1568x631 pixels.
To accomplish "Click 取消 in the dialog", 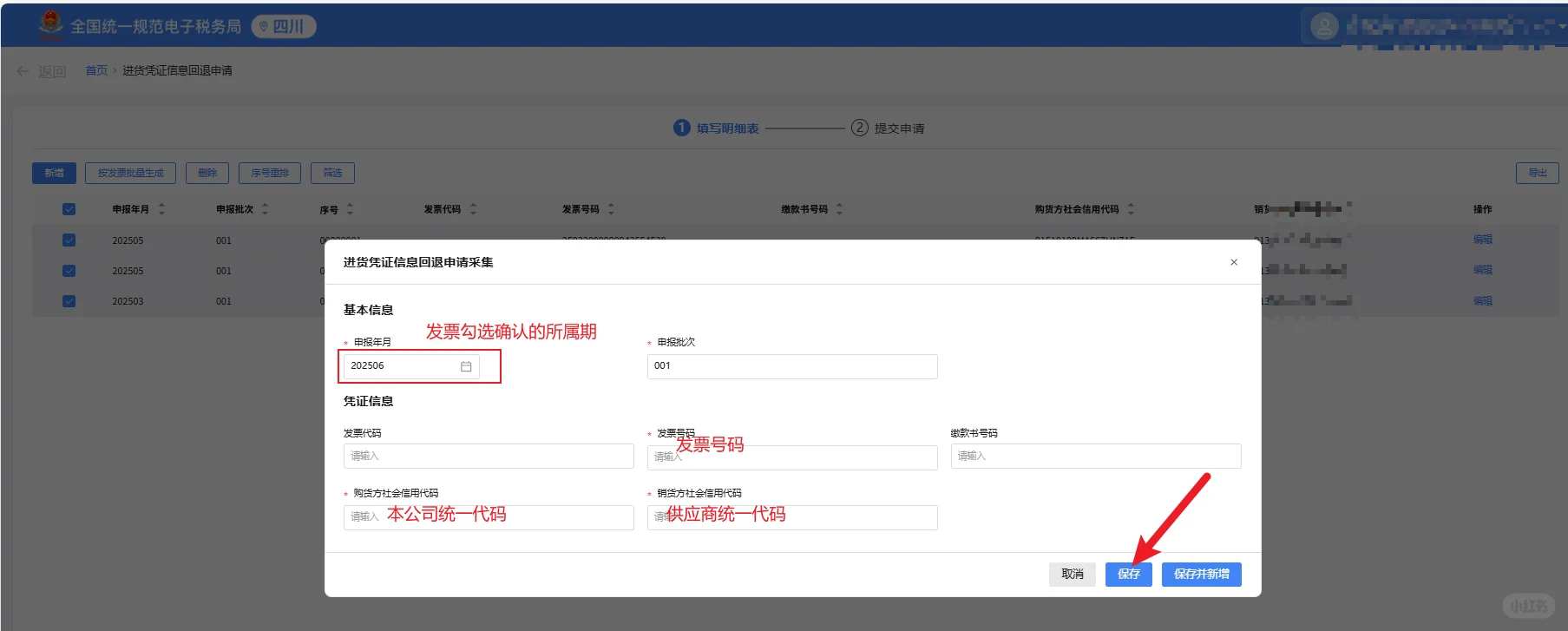I will [1073, 574].
